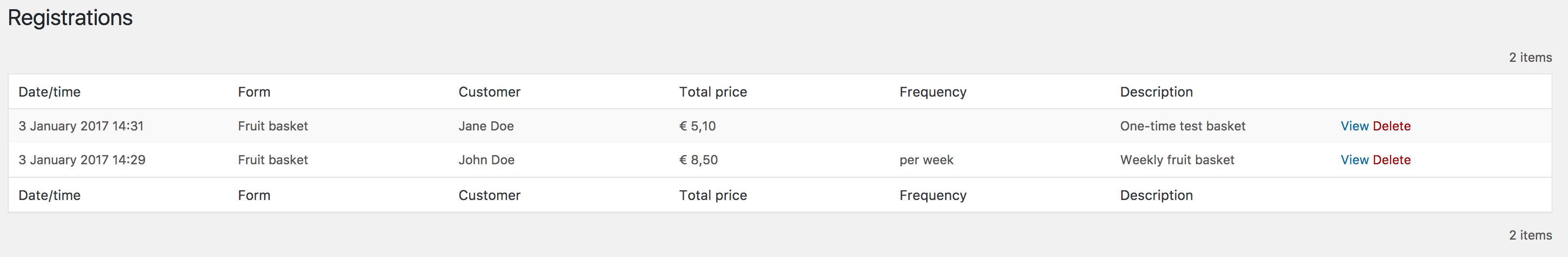
Task: Select the € 8,50 total price cell
Action: click(x=698, y=160)
